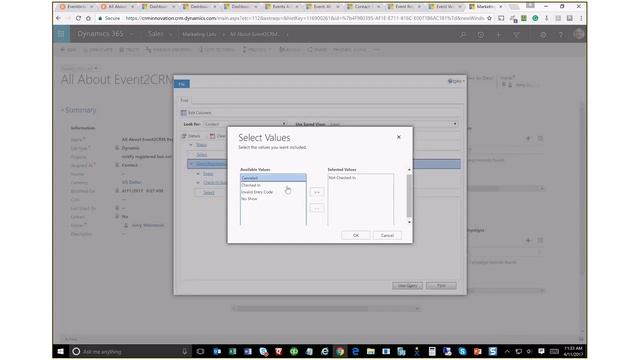Screen dimensions: 640x360
Task: Click the taskbar clock showing 11:33 AM
Action: [573, 351]
